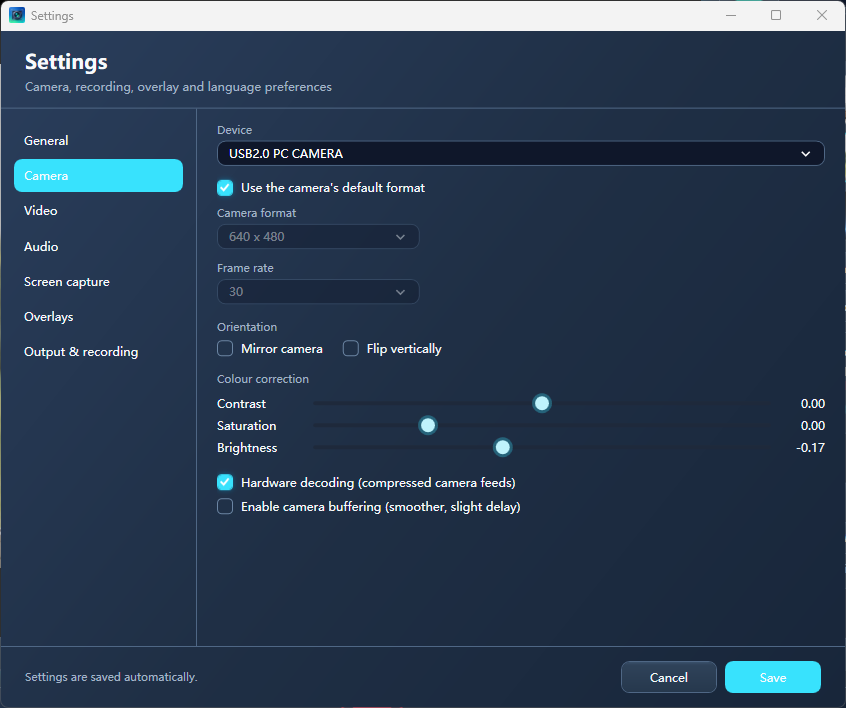Tick the Flip vertically checkbox
Viewport: 846px width, 708px height.
351,349
